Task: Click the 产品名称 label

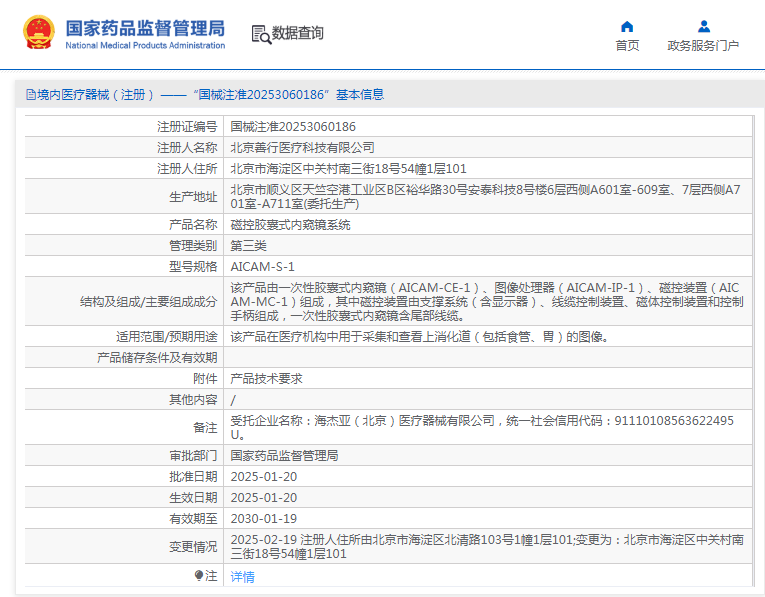Action: 193,225
